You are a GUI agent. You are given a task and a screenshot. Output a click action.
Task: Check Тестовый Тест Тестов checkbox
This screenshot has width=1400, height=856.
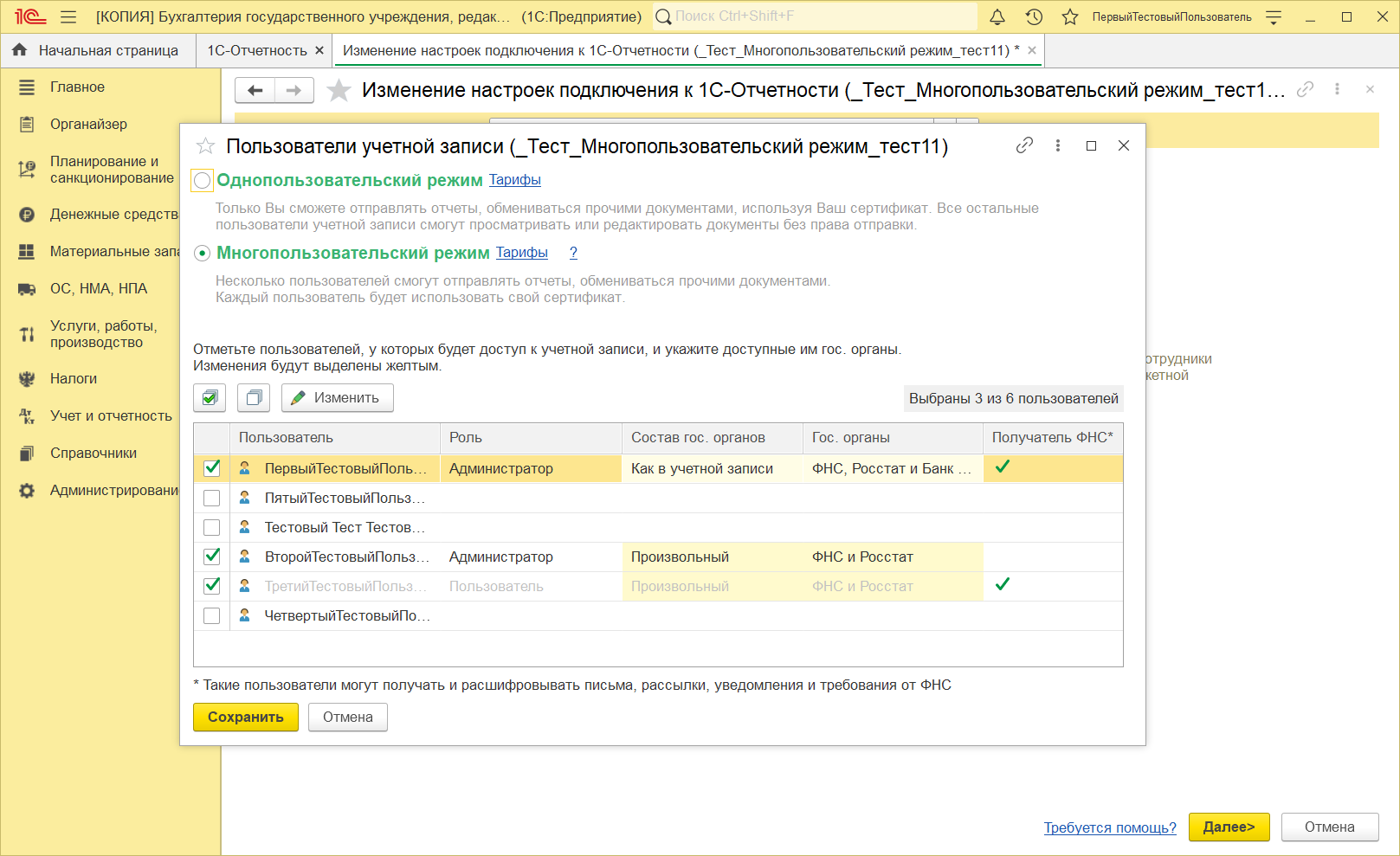(x=211, y=527)
